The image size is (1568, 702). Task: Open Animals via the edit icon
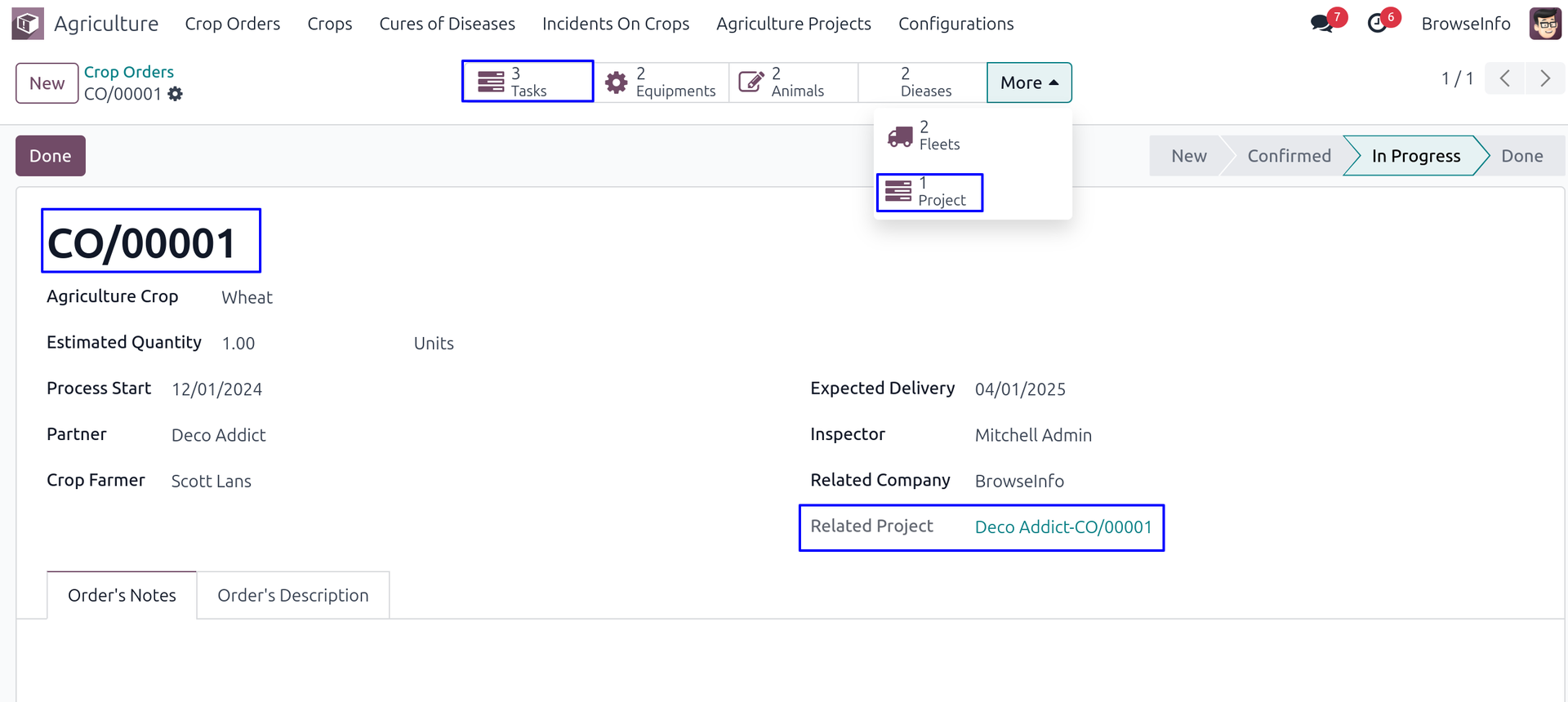(751, 82)
